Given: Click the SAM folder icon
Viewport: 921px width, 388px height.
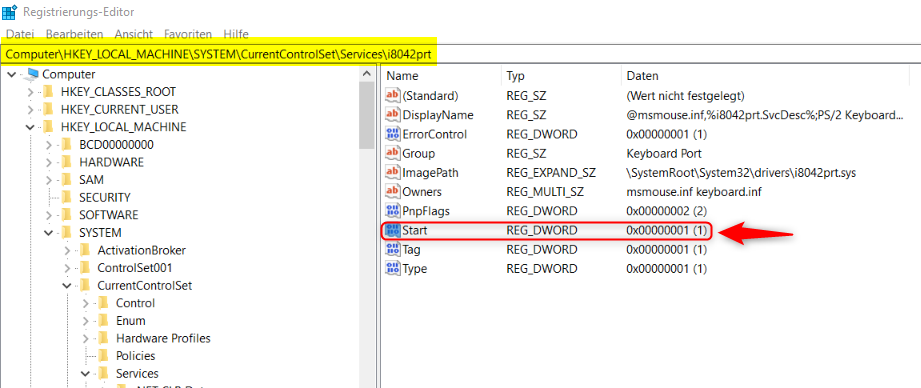Looking at the screenshot, I should tap(68, 180).
